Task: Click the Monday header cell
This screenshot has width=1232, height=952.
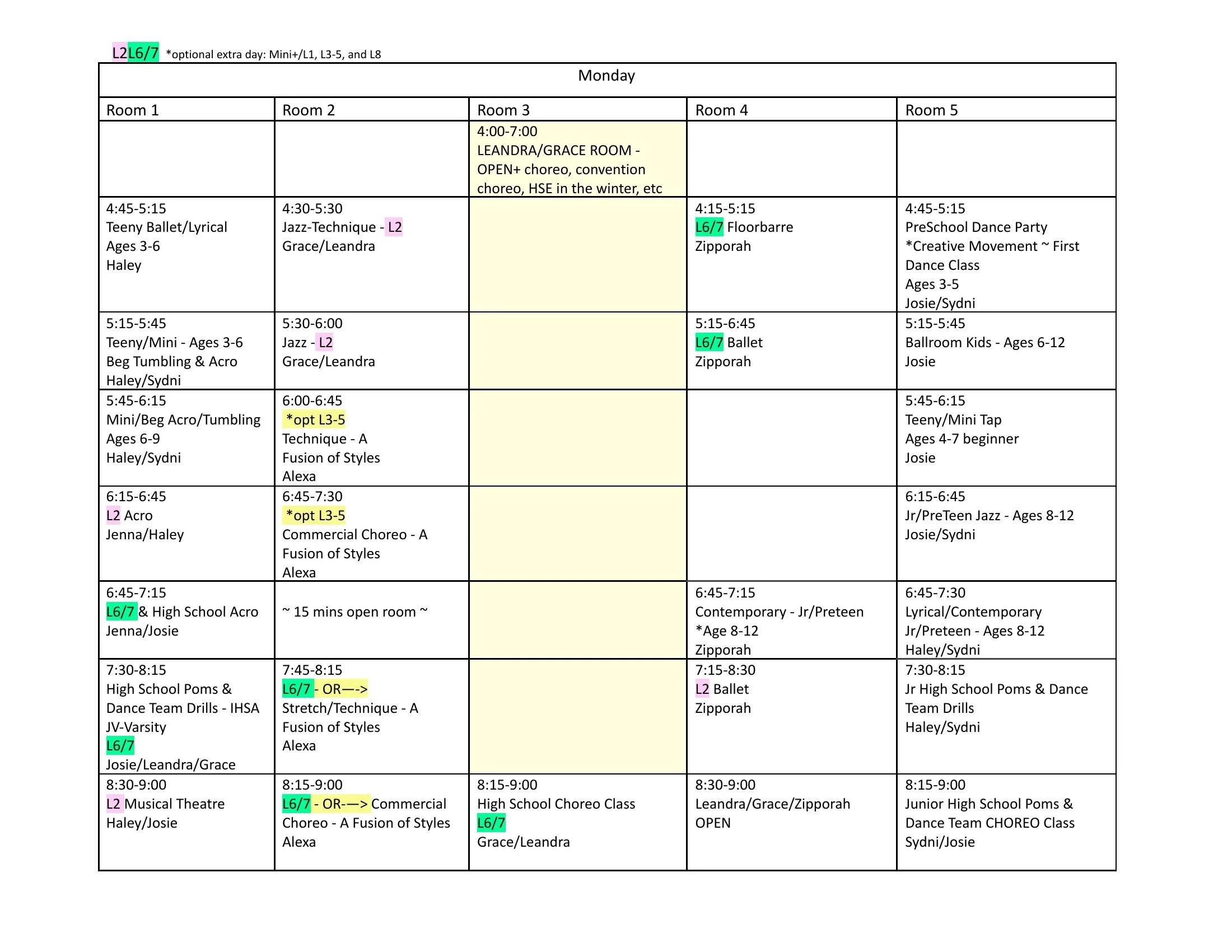Action: [606, 76]
